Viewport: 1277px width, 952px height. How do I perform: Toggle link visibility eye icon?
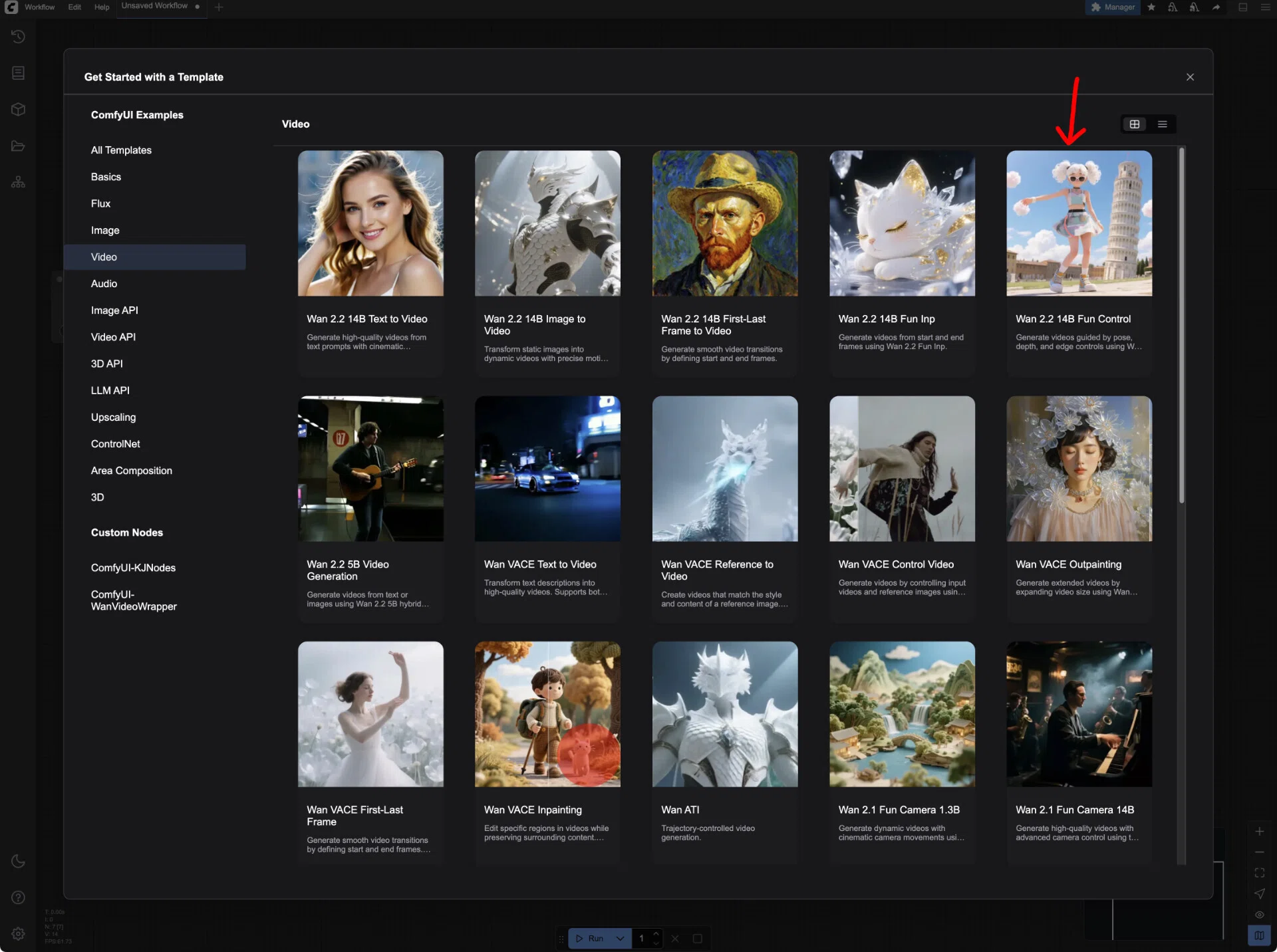pyautogui.click(x=1260, y=915)
